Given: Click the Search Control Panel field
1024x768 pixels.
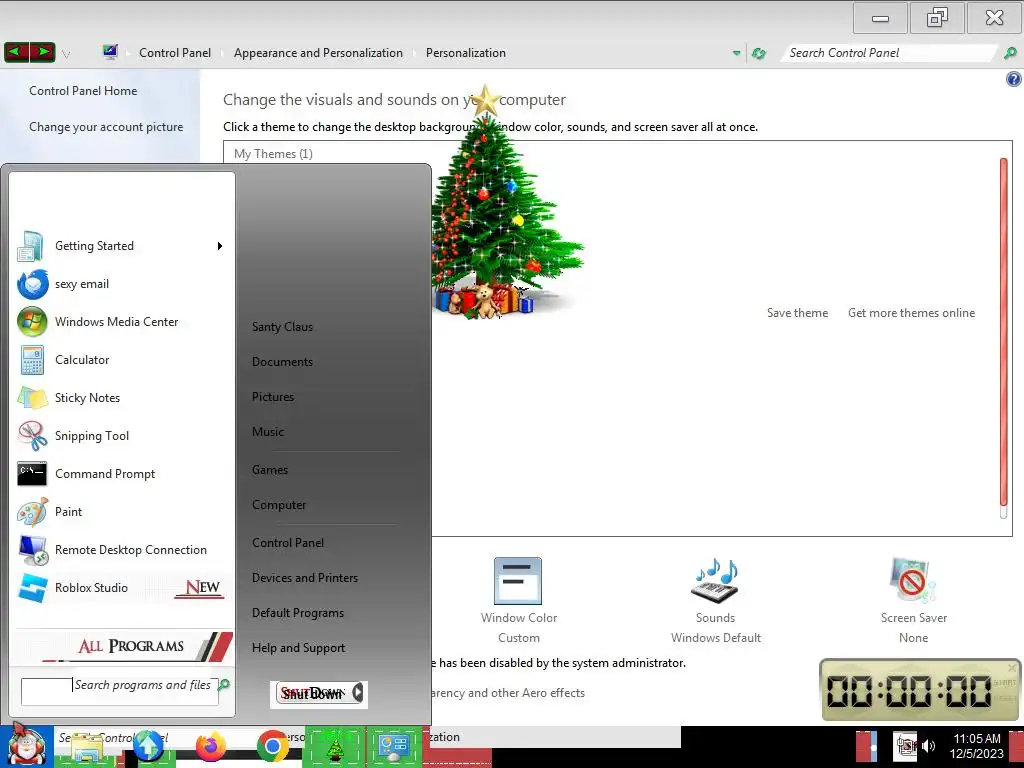Looking at the screenshot, I should [891, 53].
